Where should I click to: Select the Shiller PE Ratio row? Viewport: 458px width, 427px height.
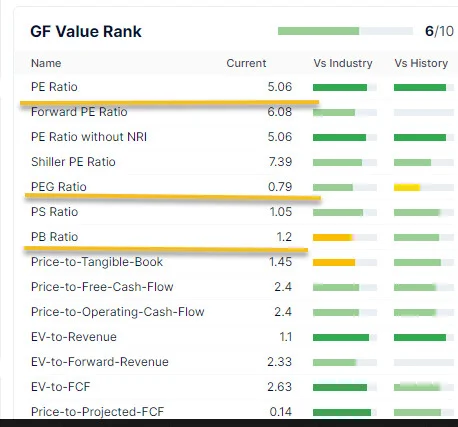pyautogui.click(x=237, y=162)
